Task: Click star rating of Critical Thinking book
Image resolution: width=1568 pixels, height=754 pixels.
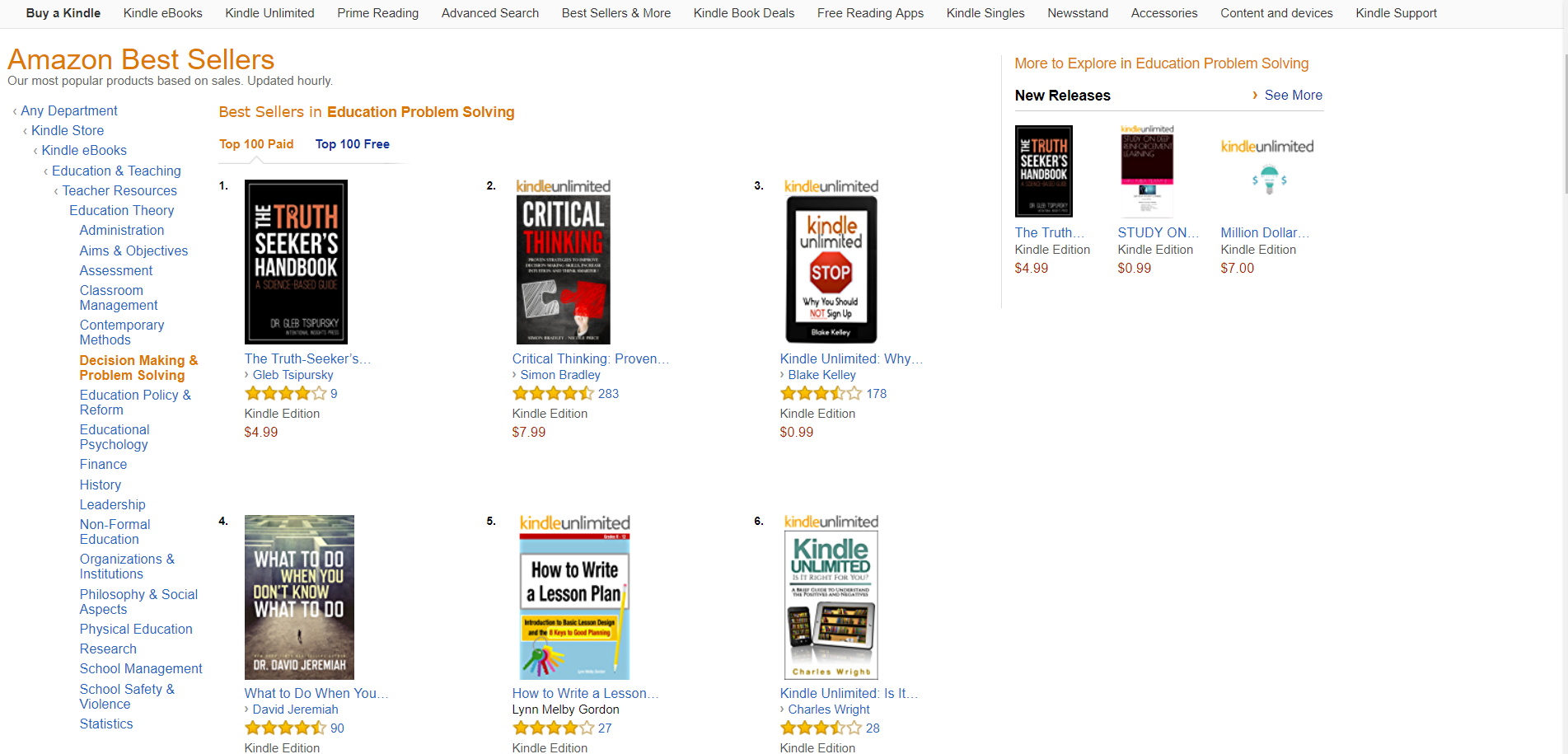Action: [553, 394]
